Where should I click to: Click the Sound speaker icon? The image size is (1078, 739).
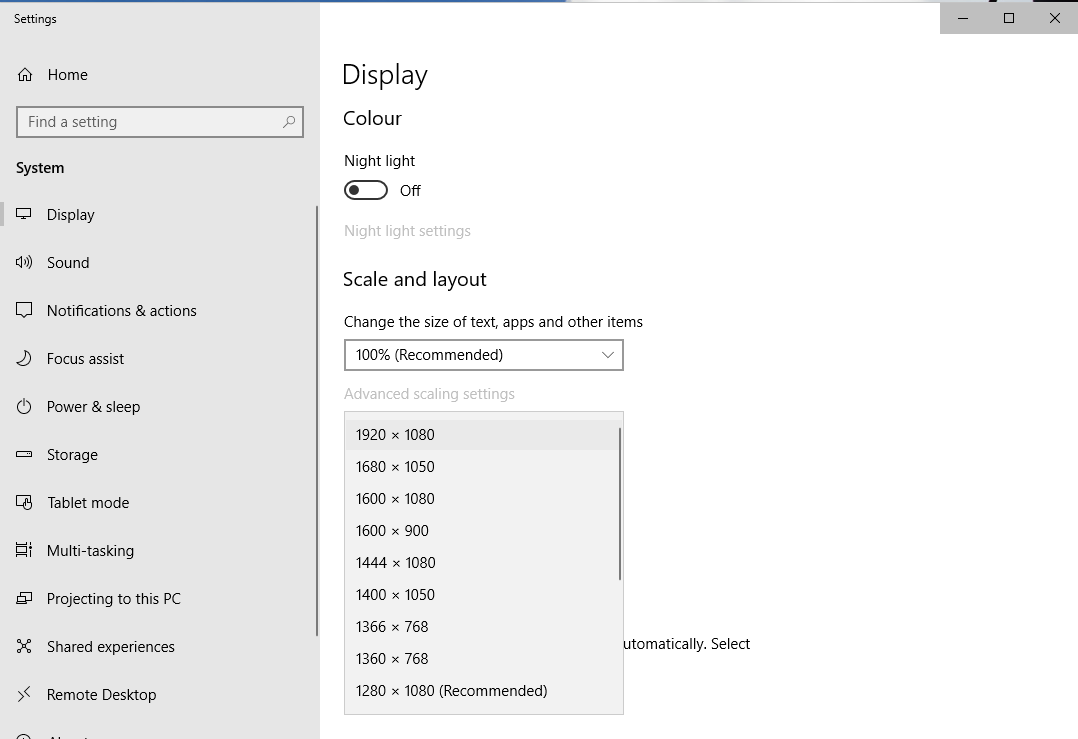pos(25,262)
